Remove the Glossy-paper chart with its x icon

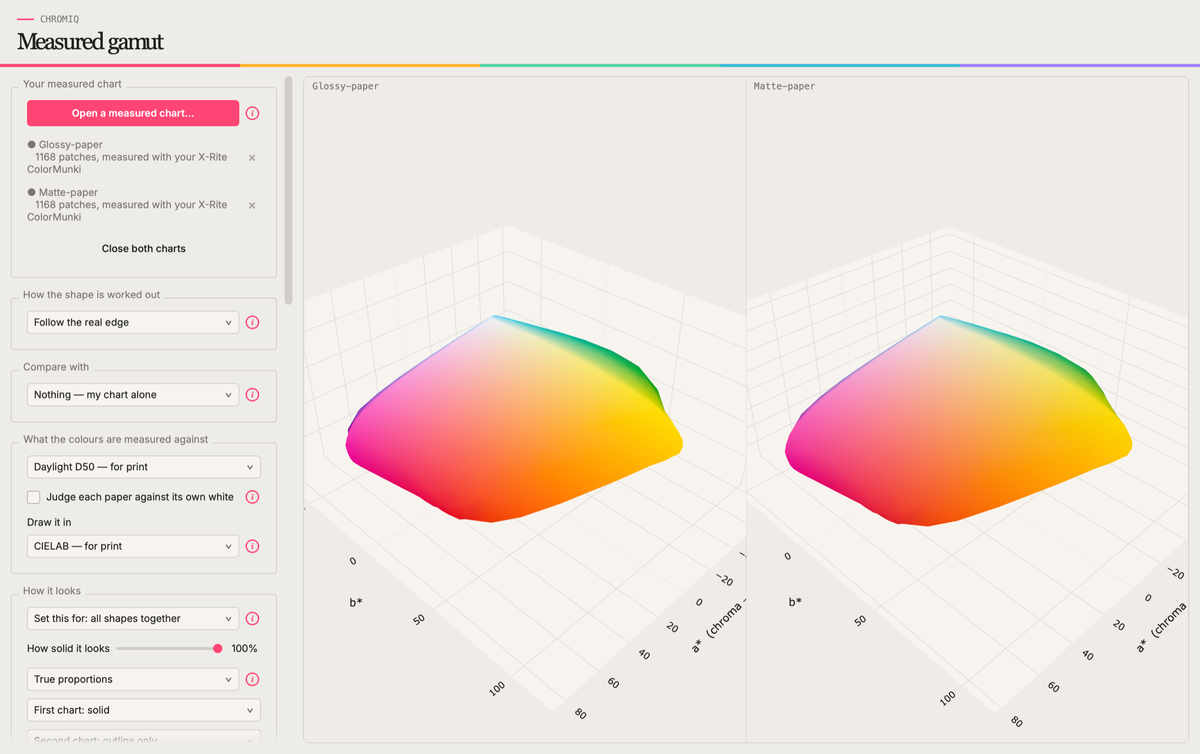(252, 157)
